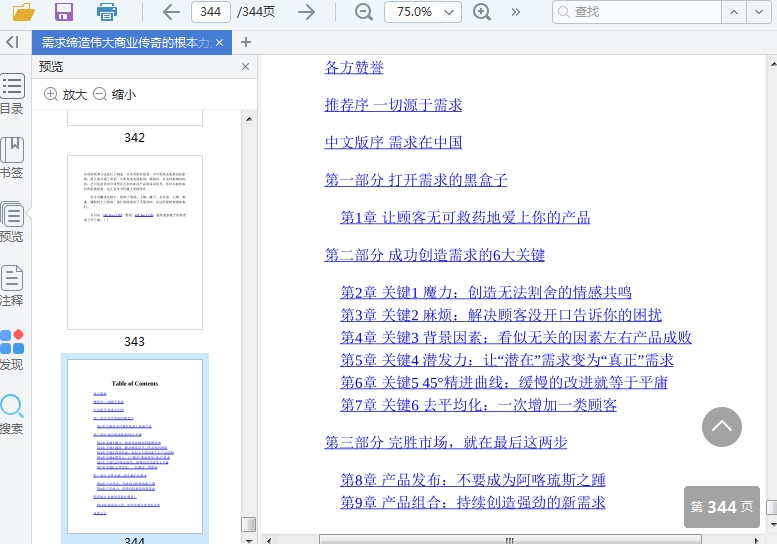
Task: Click thumbnail panel scroll up arrow
Action: pyautogui.click(x=249, y=119)
